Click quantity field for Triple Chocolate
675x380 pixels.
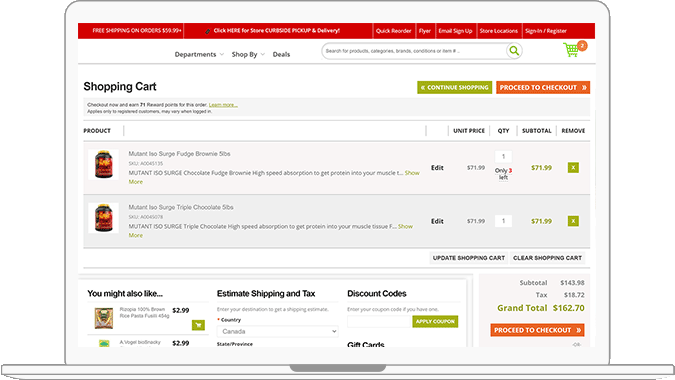pyautogui.click(x=503, y=221)
